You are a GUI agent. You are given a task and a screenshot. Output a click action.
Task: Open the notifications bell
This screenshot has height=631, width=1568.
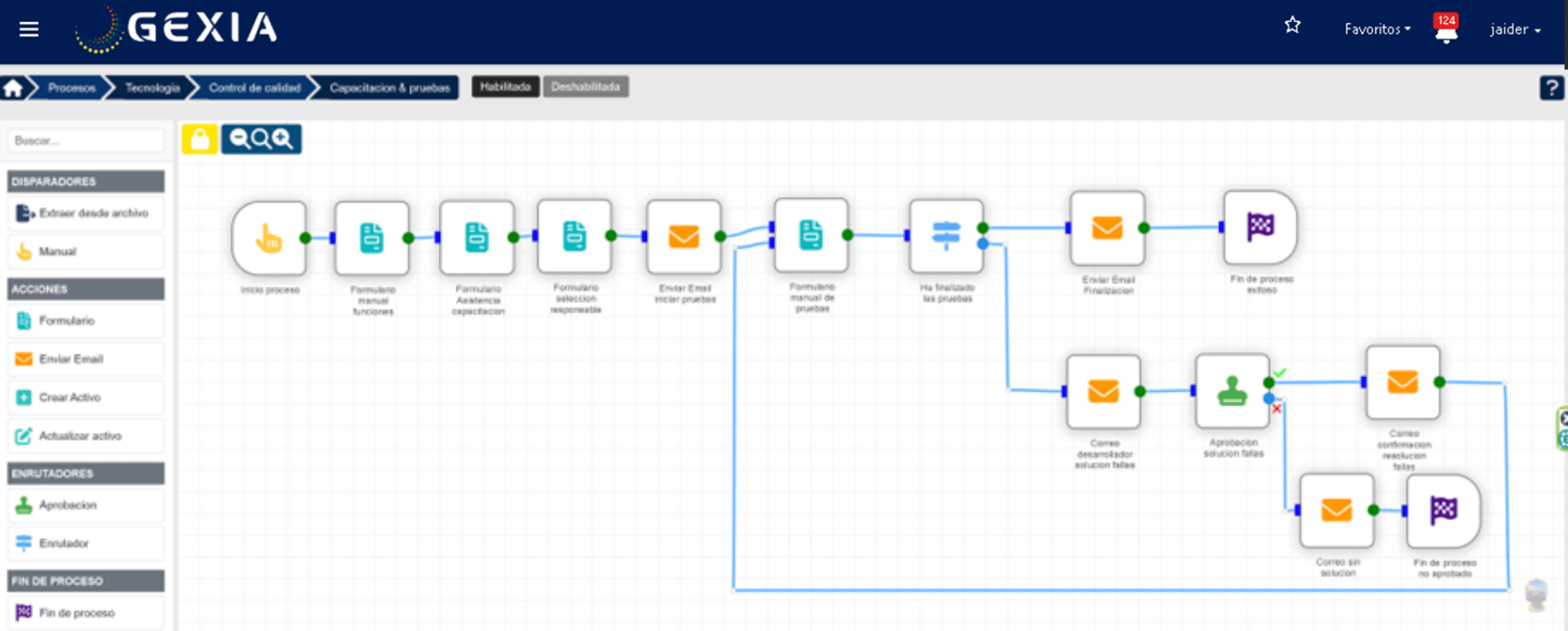[1445, 29]
